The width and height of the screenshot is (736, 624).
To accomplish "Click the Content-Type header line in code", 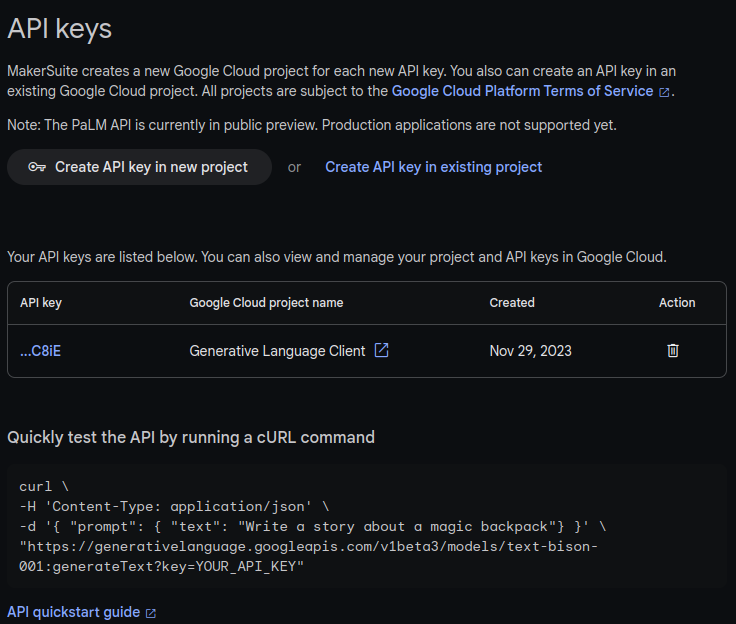I will [x=174, y=507].
